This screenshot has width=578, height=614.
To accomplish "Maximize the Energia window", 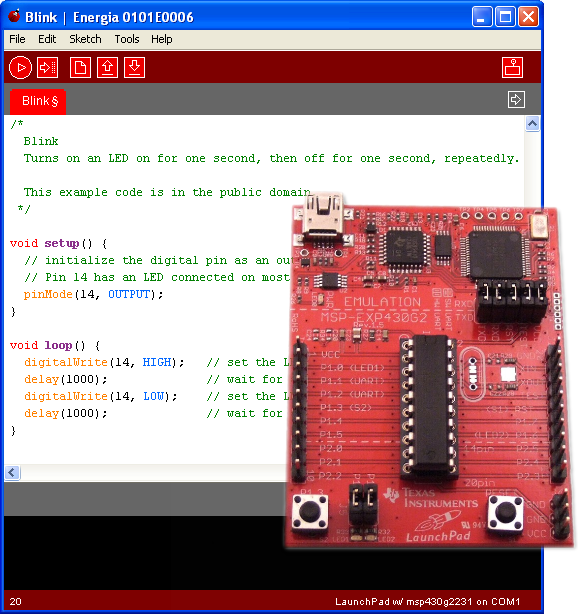I will [505, 17].
